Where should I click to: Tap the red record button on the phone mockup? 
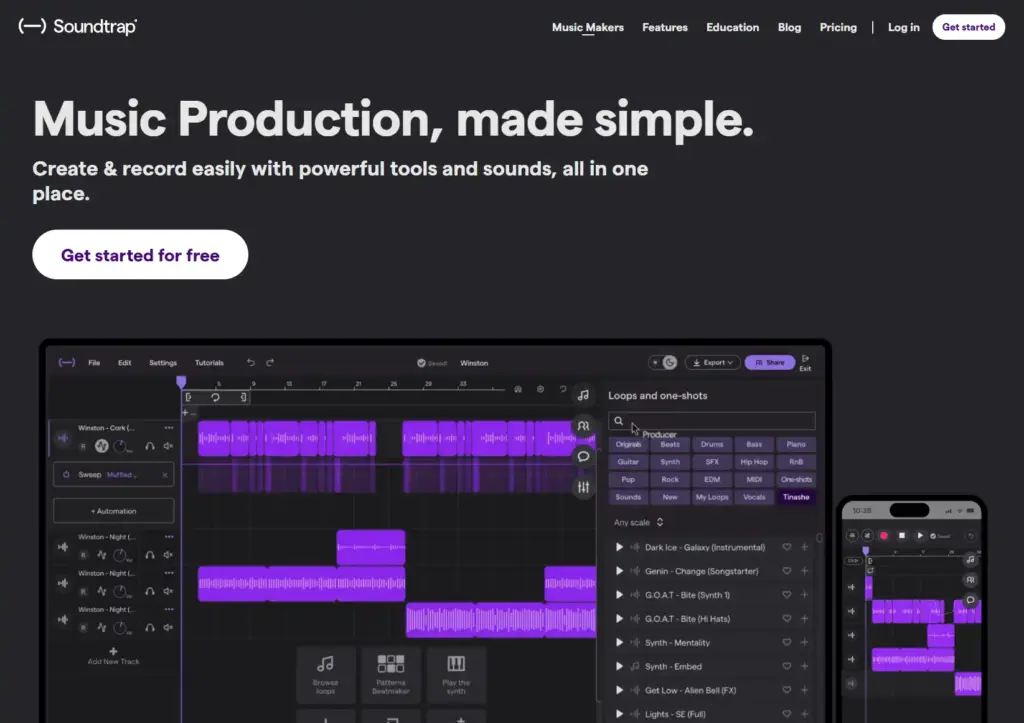(884, 536)
